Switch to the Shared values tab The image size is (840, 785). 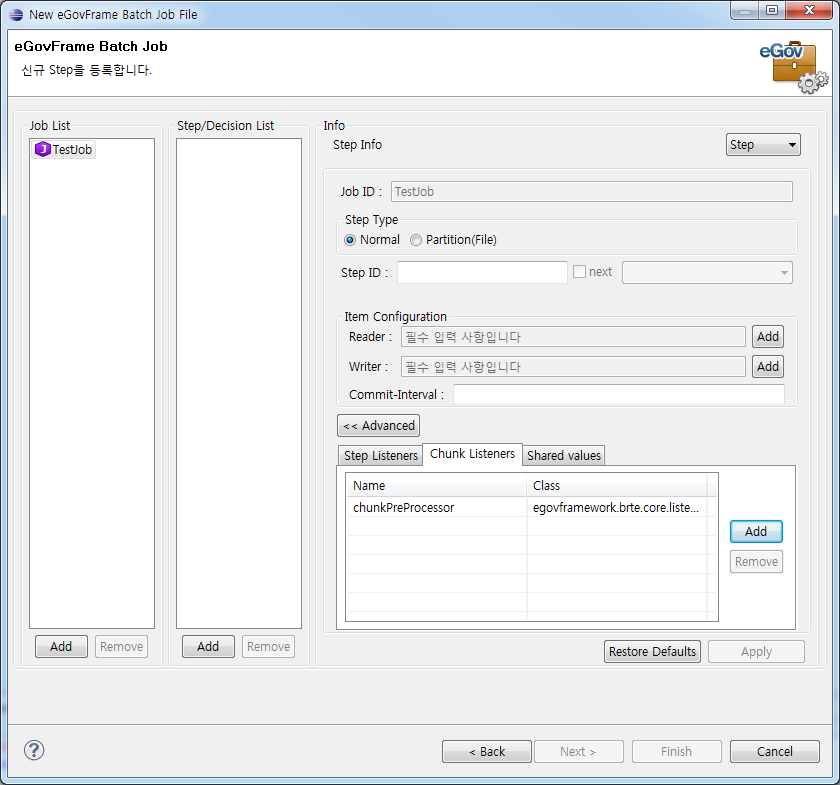pos(564,455)
